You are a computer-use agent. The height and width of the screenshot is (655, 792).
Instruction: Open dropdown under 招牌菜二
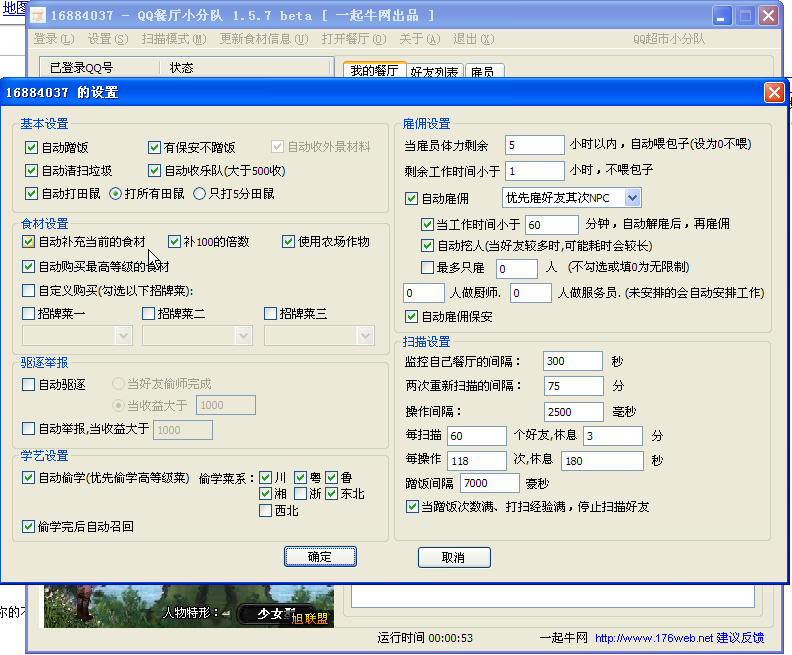coord(243,336)
